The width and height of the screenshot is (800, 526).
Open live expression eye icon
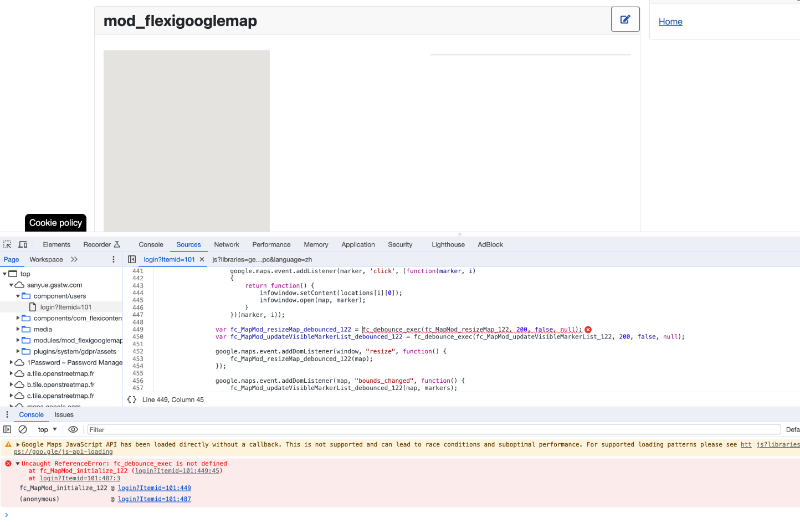73,430
